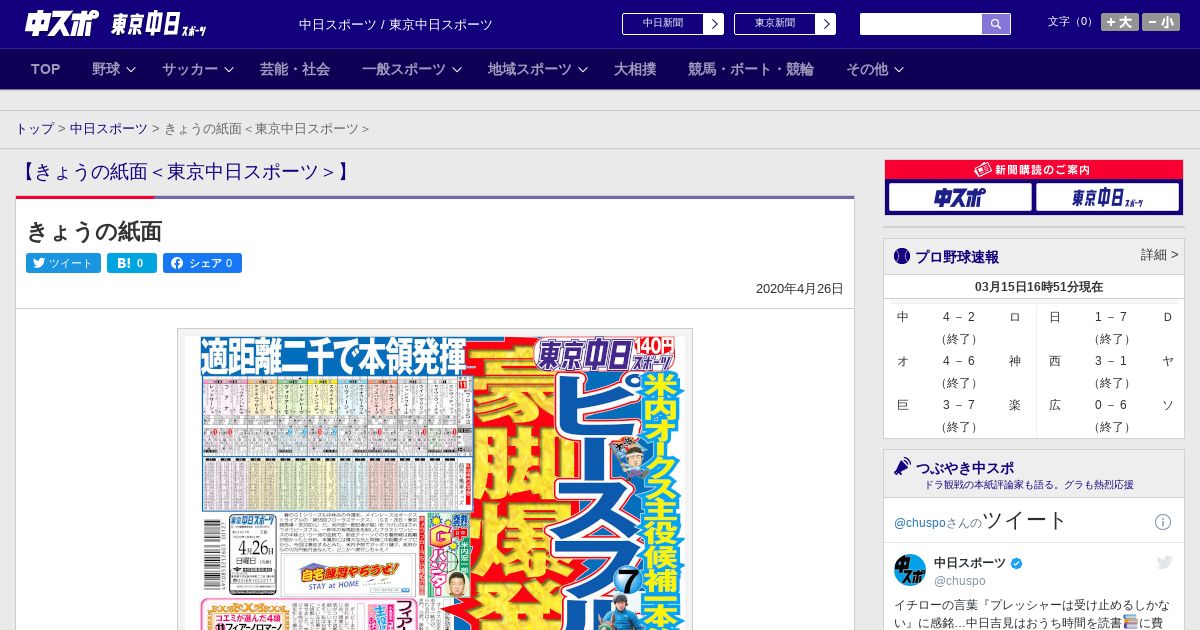1200x630 pixels.
Task: Click the Twitter info circle icon
Action: (1163, 522)
